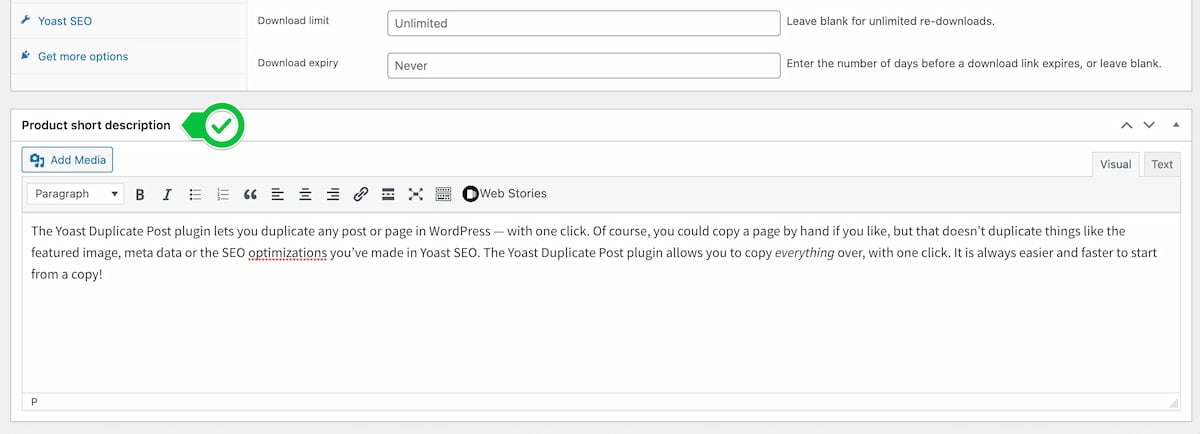
Task: Add a blockquote
Action: 251,194
